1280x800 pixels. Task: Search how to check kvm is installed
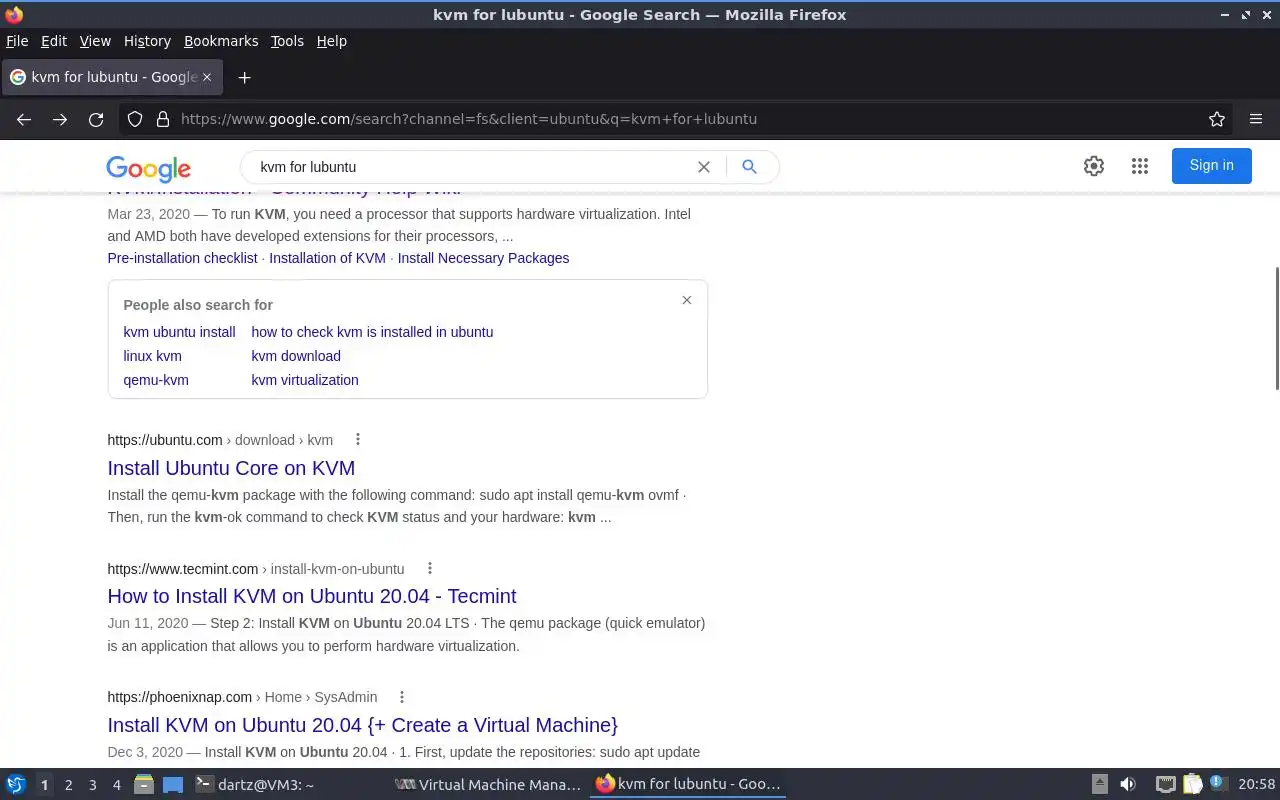tap(372, 332)
